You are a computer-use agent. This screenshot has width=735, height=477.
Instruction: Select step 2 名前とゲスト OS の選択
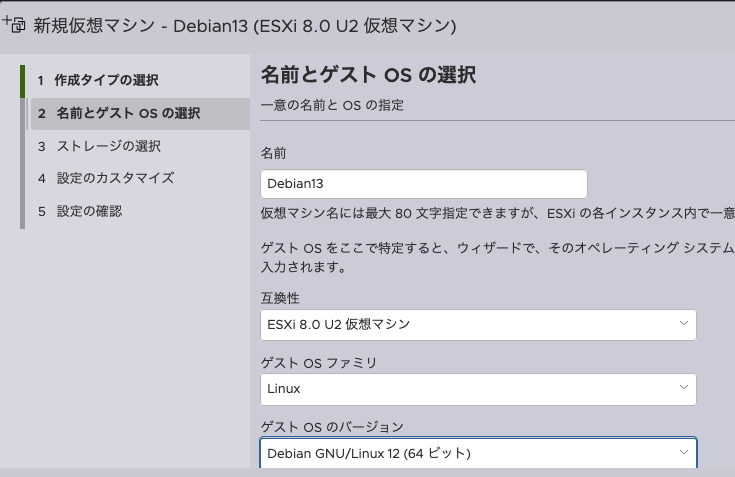click(140, 113)
